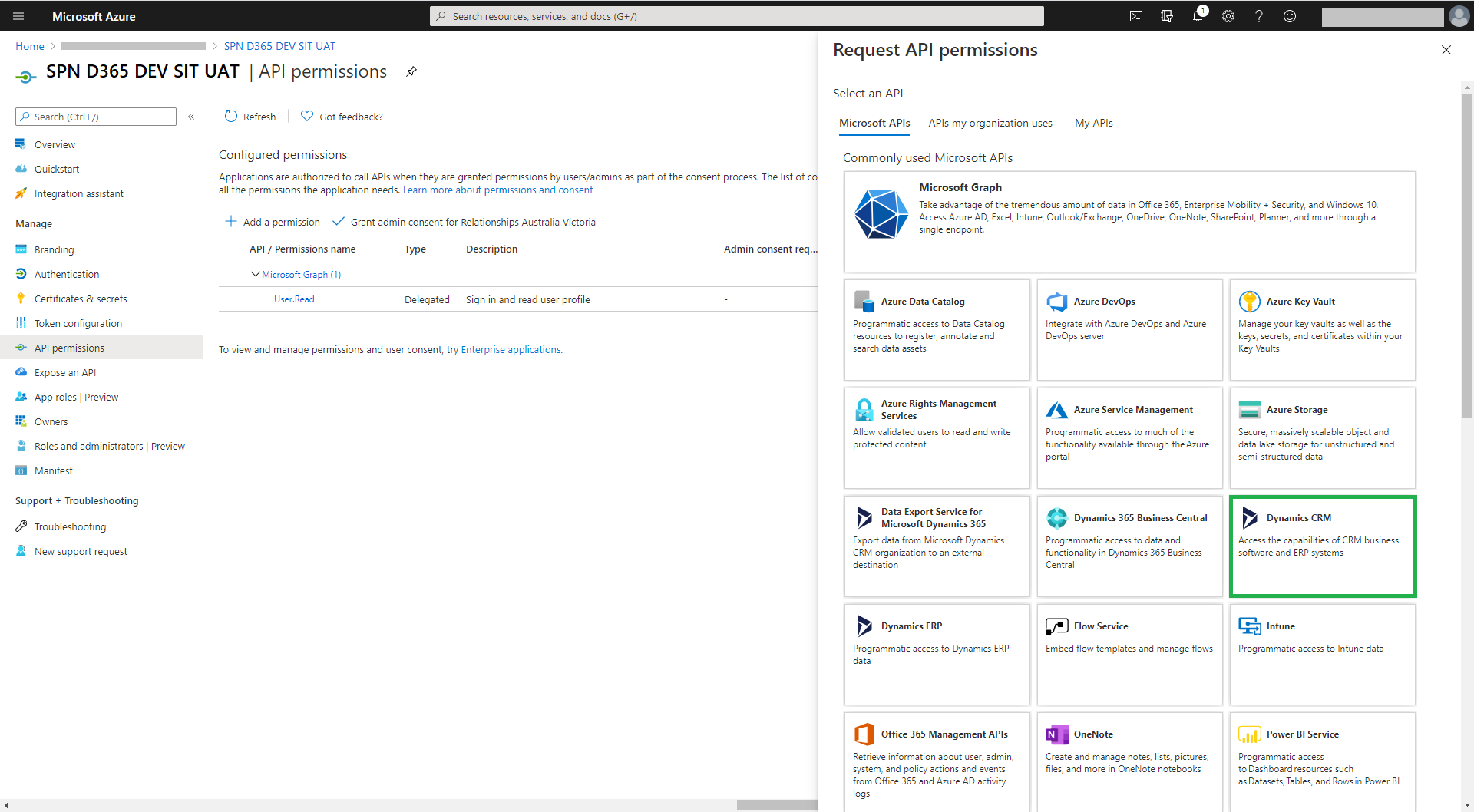Select the Microsoft Graph API tile

pyautogui.click(x=1129, y=221)
